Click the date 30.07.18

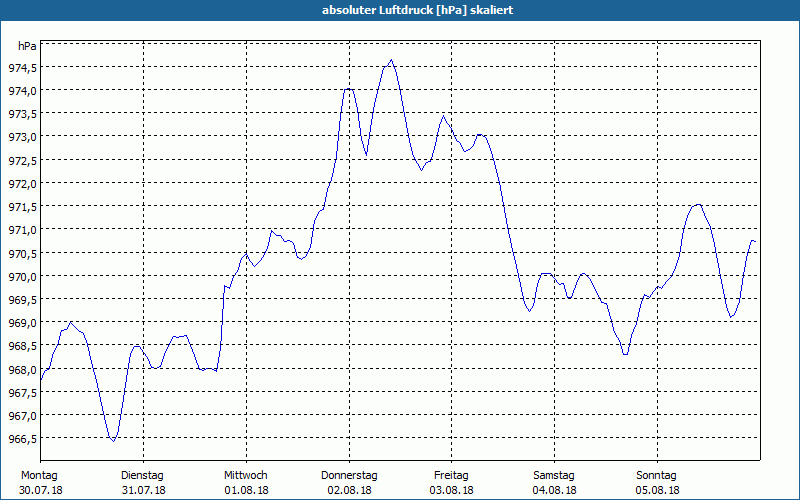coord(41,490)
